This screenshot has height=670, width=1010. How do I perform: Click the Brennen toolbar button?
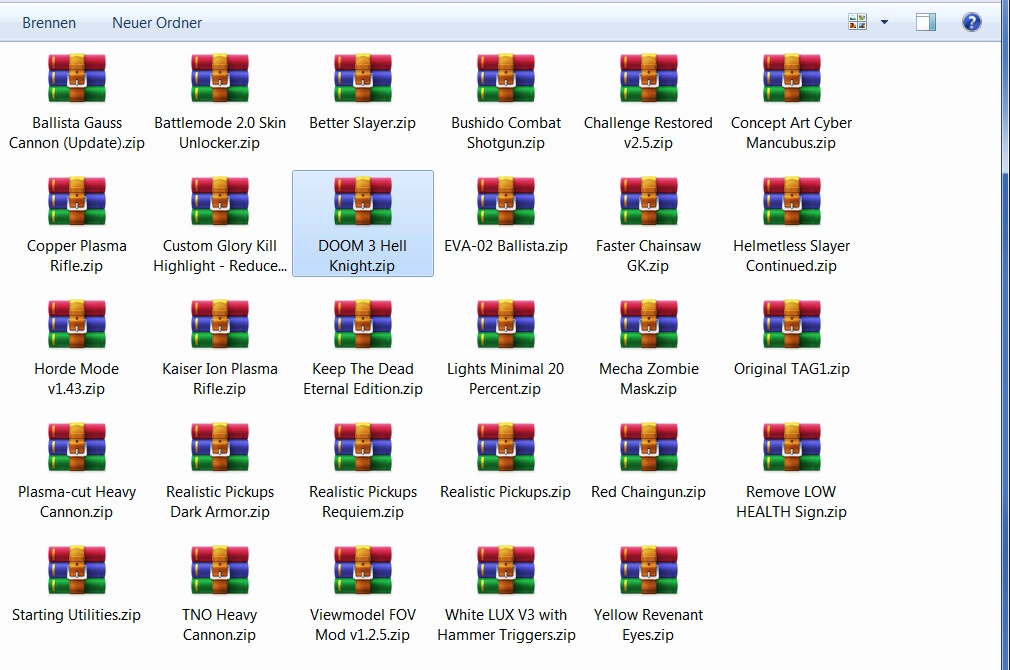click(49, 23)
